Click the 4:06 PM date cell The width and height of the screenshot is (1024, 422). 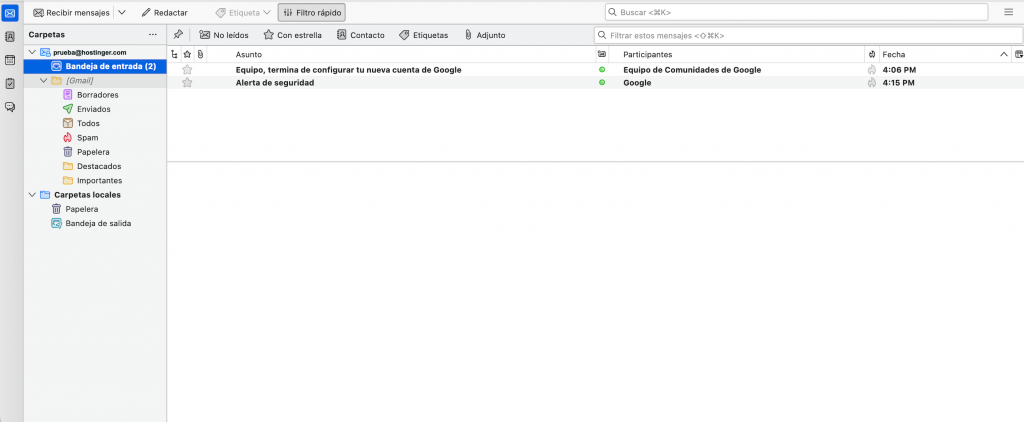(x=899, y=69)
